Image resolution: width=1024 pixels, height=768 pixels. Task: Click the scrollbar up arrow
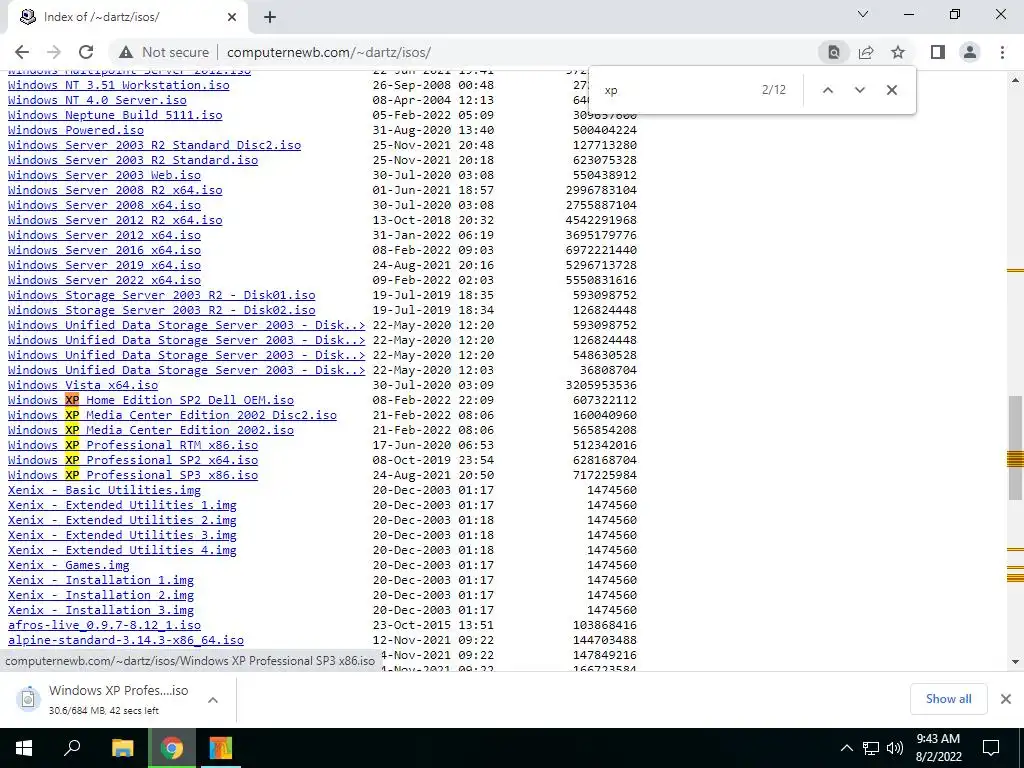(1014, 80)
